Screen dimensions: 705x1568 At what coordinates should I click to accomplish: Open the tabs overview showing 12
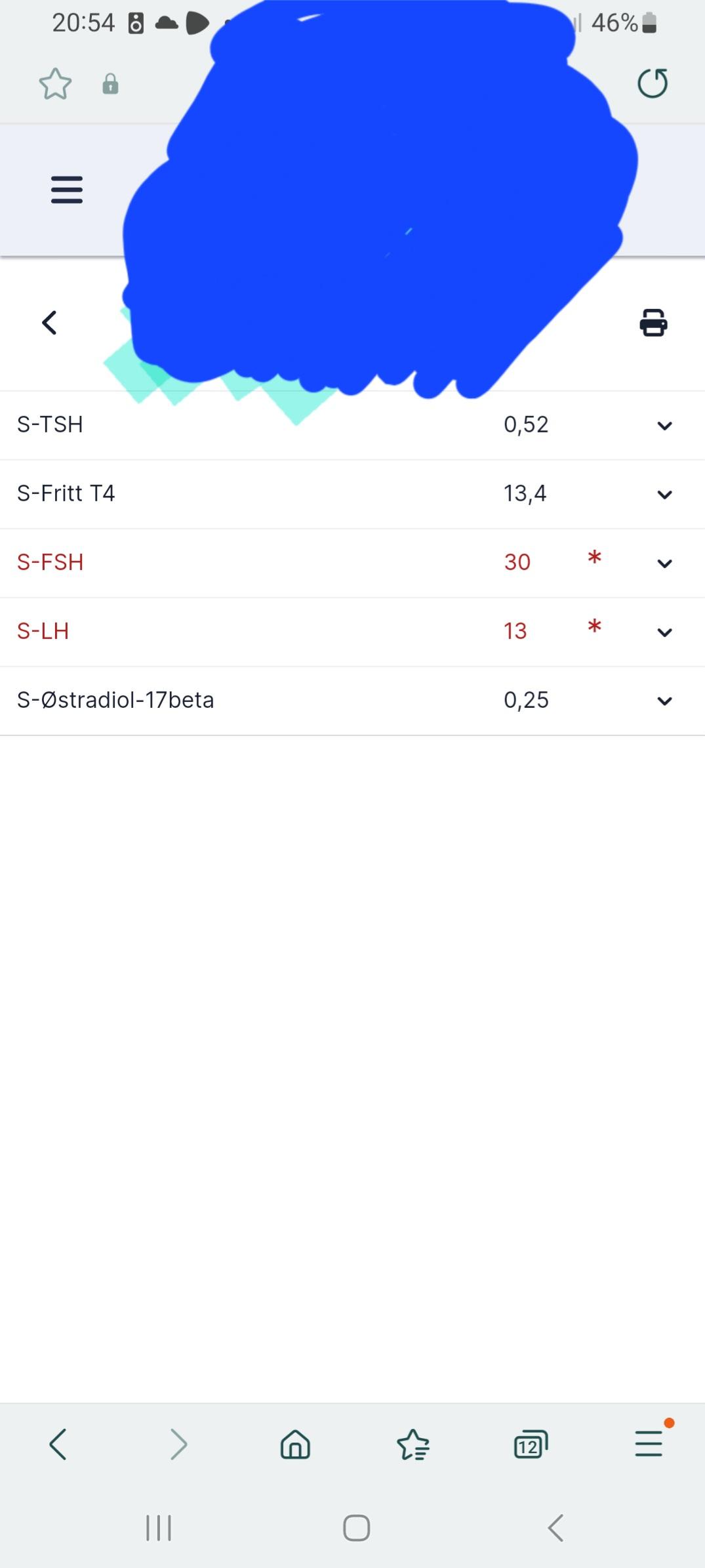pyautogui.click(x=531, y=1444)
